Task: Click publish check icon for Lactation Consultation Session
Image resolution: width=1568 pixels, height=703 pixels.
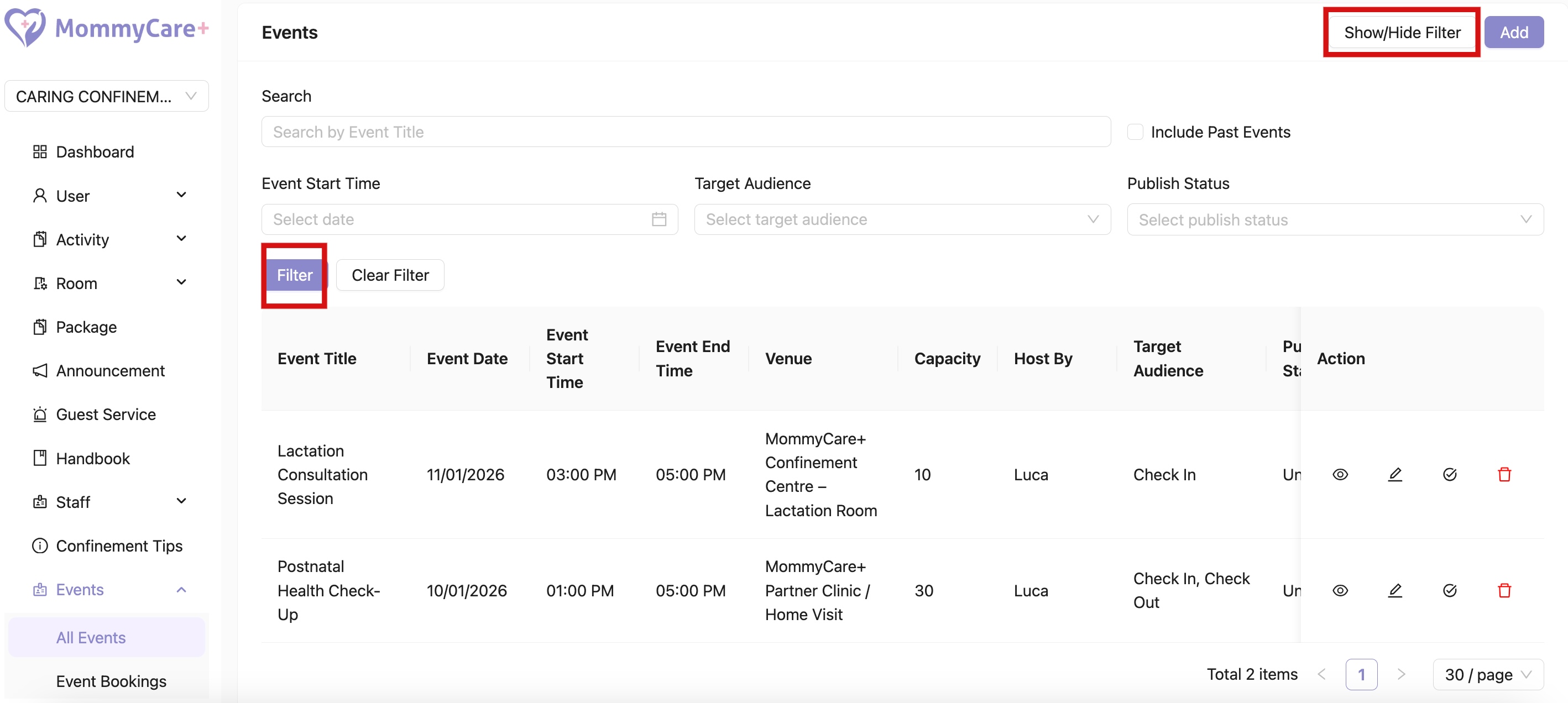Action: coord(1449,475)
